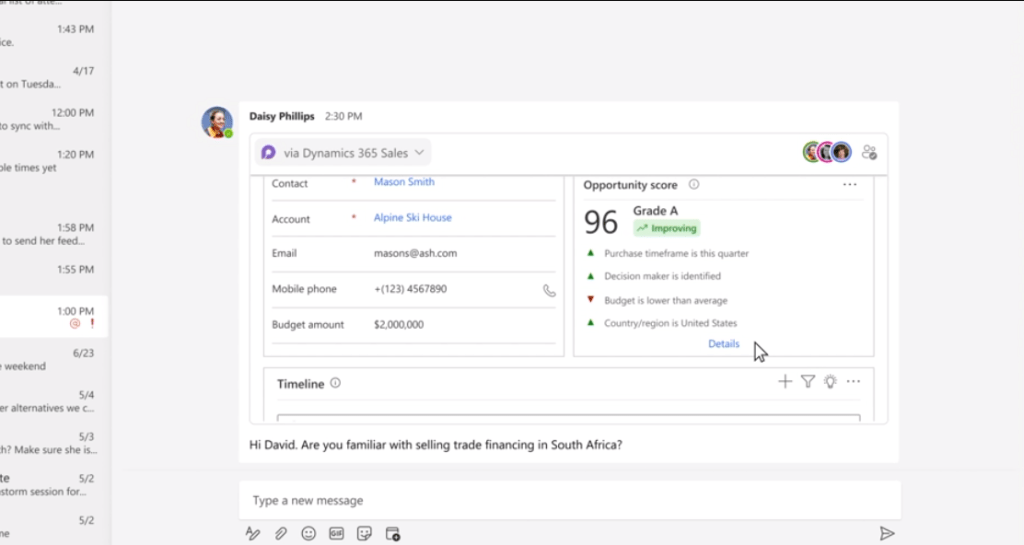Click the lightbulb icon in Timeline header
Viewport: 1024px width, 545px height.
pyautogui.click(x=830, y=381)
